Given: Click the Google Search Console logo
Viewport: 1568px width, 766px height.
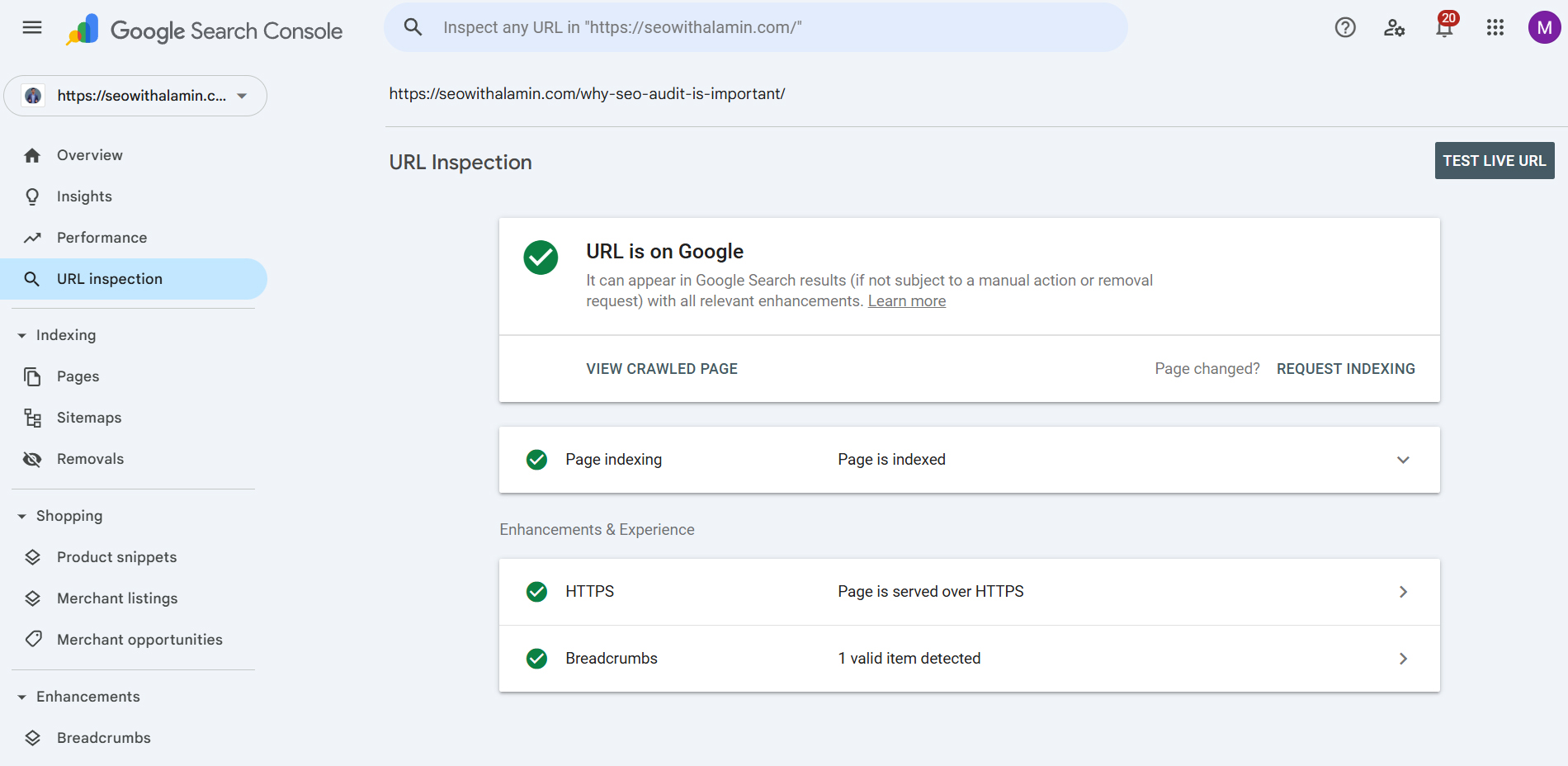Looking at the screenshot, I should coord(205,31).
